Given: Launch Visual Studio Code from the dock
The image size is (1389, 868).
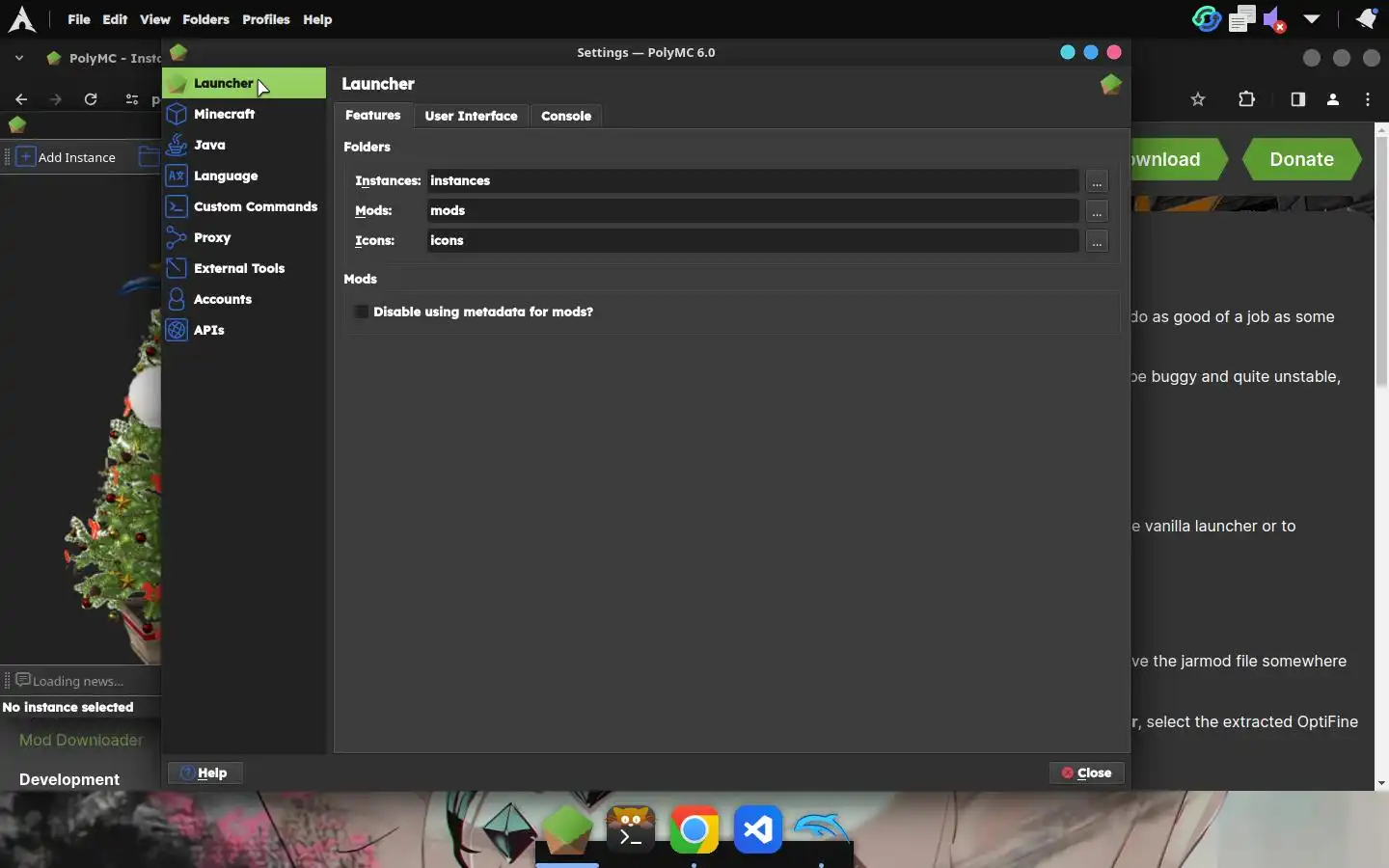Looking at the screenshot, I should [758, 829].
